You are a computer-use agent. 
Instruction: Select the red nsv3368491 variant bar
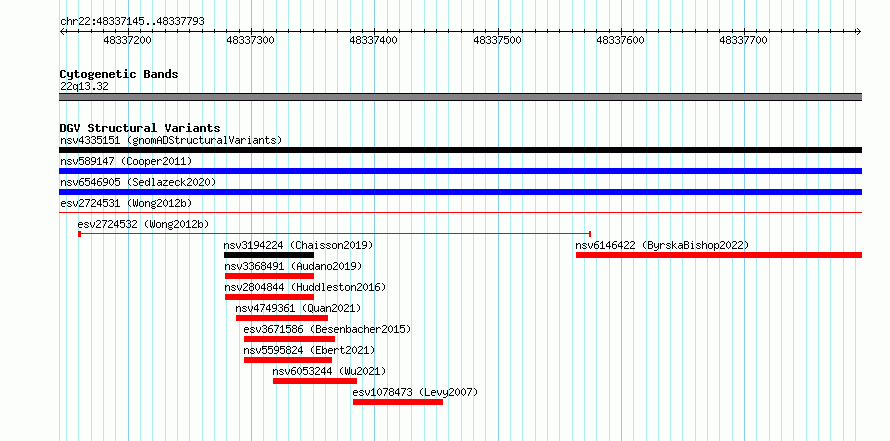269,276
